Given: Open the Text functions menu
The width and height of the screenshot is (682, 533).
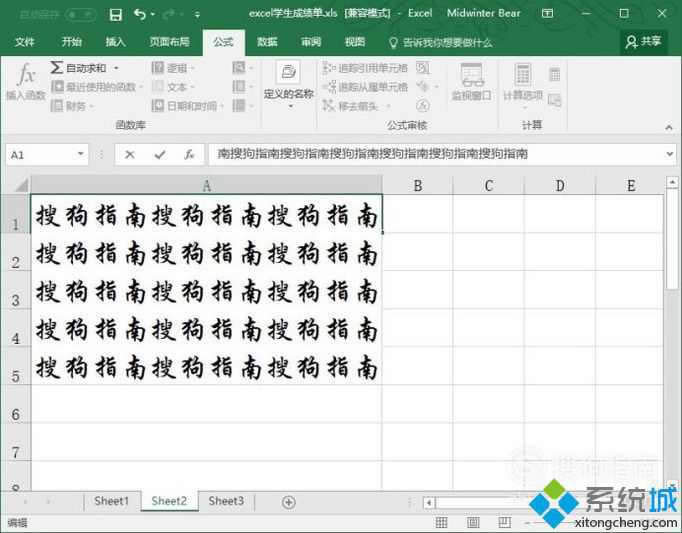Looking at the screenshot, I should 174,87.
